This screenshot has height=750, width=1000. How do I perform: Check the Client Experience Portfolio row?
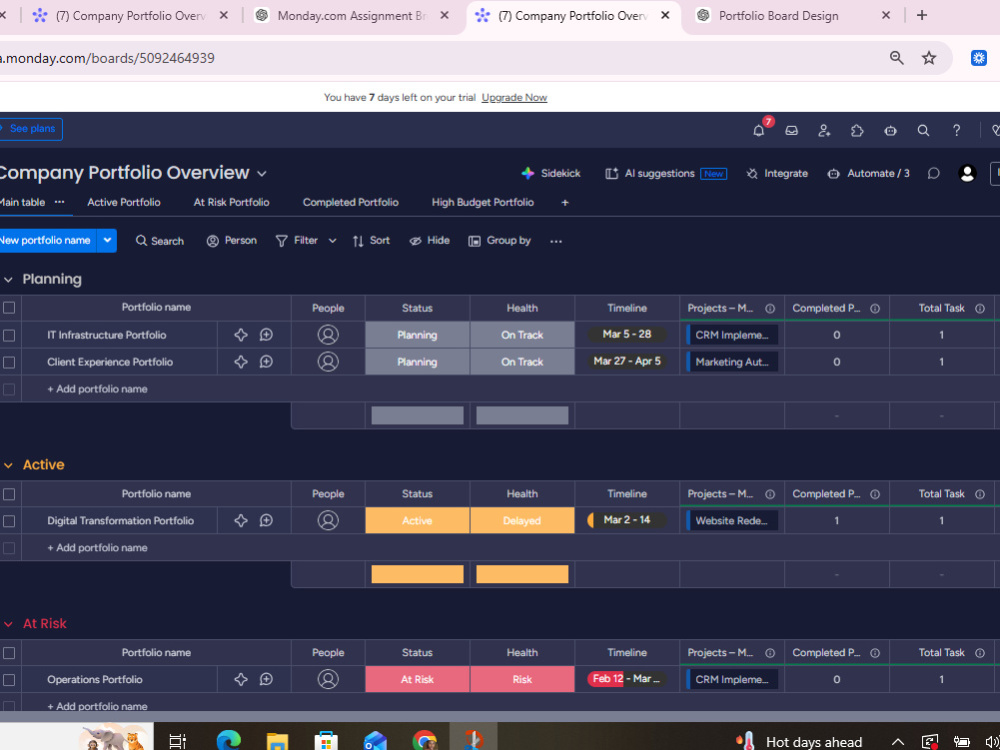[9, 362]
